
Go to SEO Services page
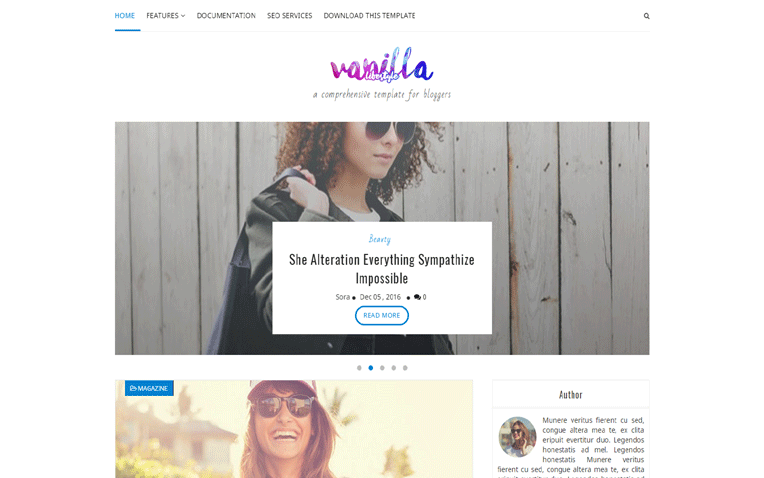(x=289, y=16)
